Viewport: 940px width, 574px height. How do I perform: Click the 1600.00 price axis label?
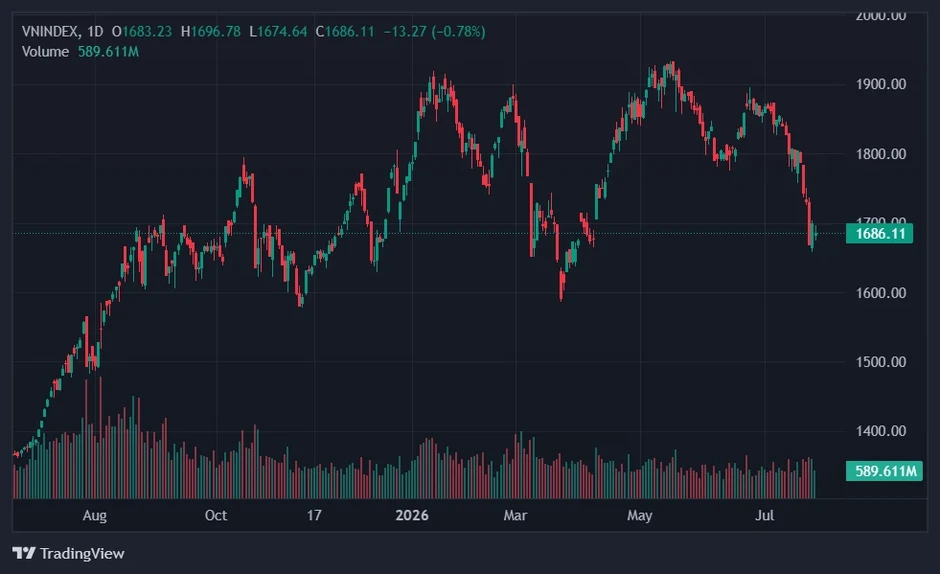[x=881, y=293]
